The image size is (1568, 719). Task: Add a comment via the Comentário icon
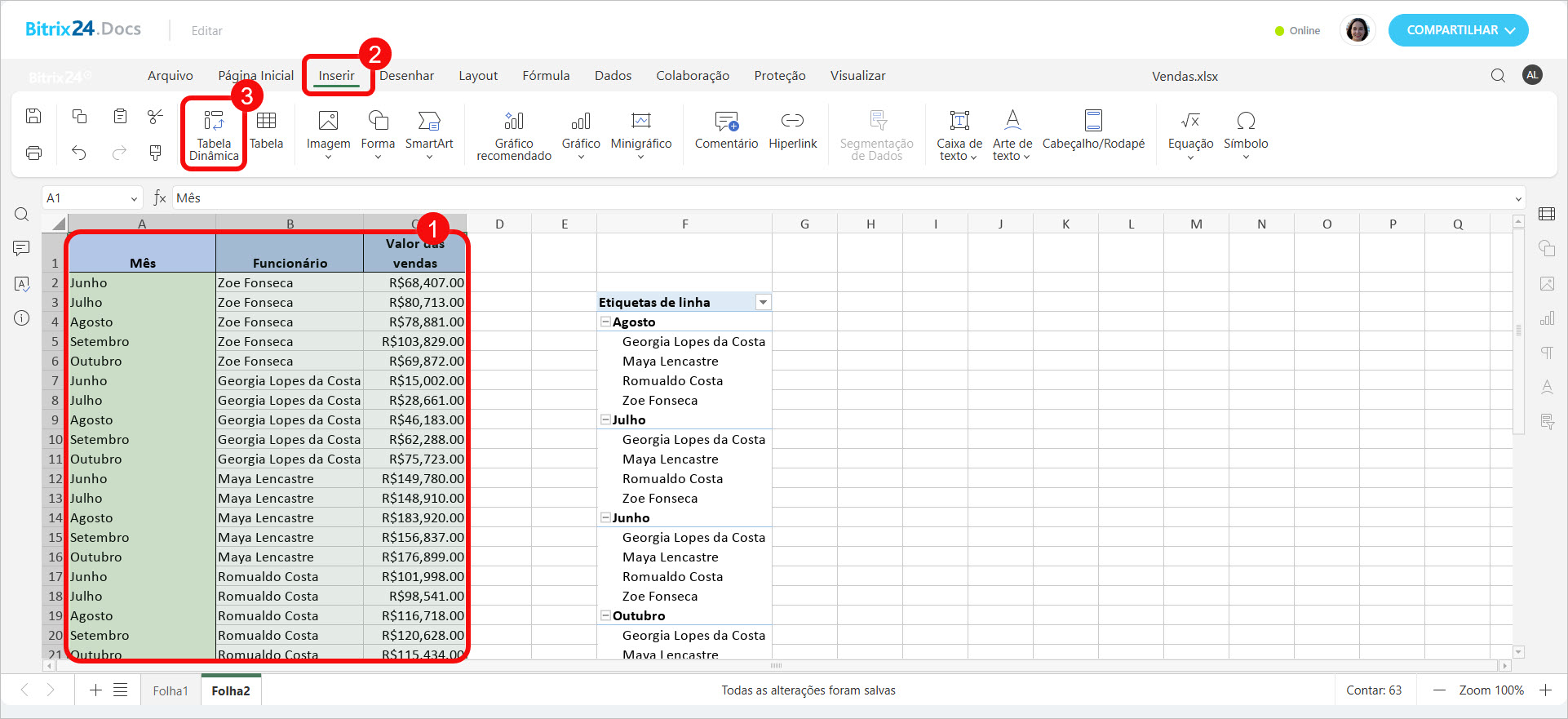click(726, 122)
